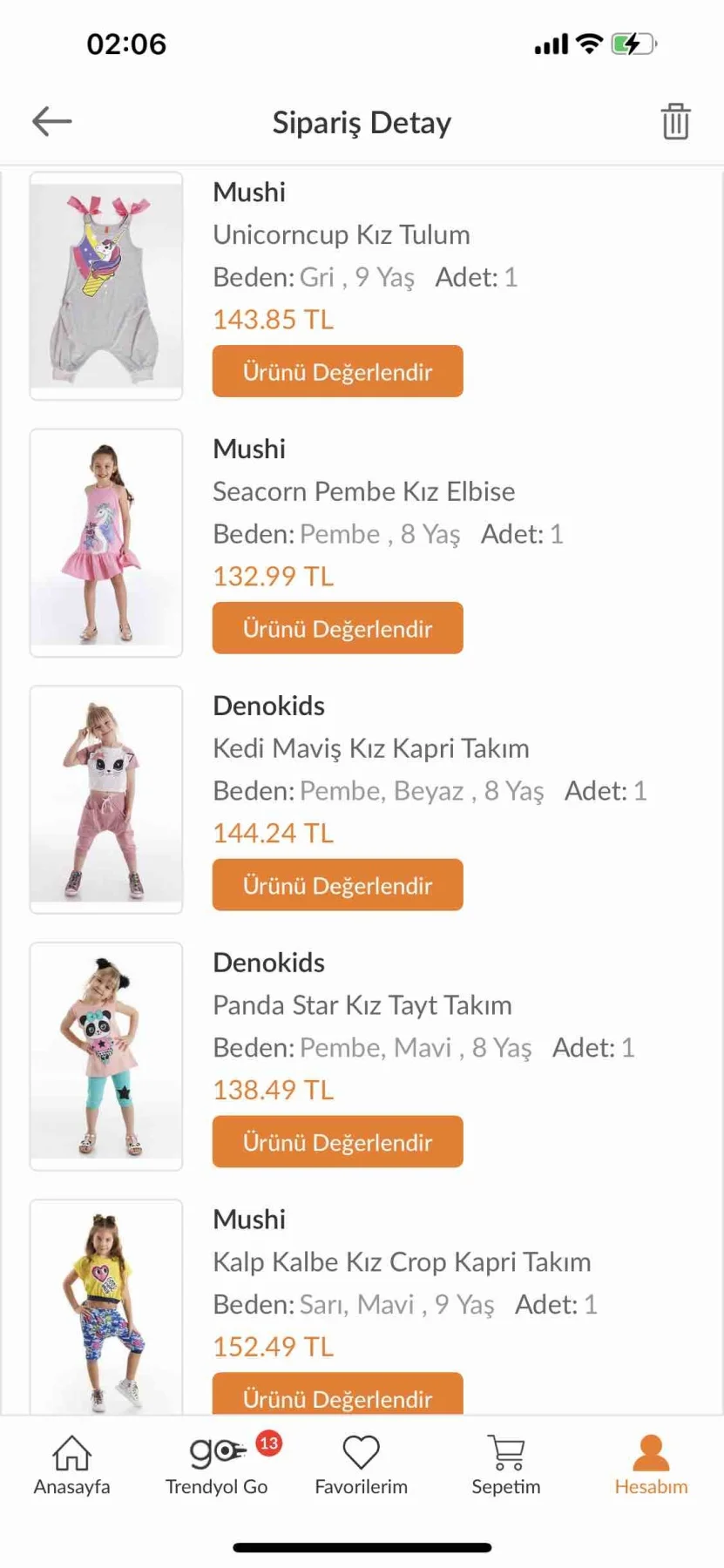Rate the Kalp Kalbe Crop Kapri Takım

point(337,1395)
